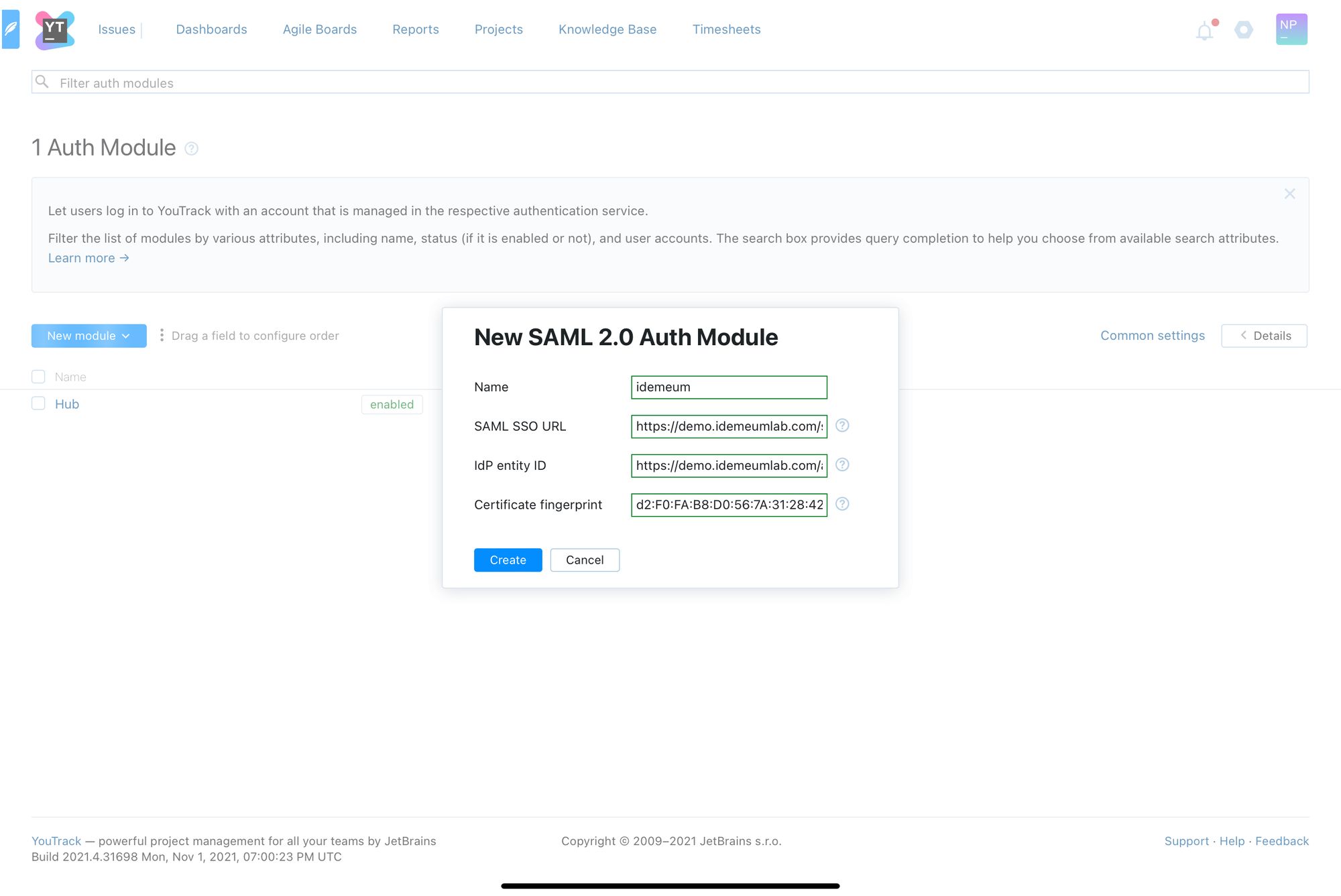Click the Create button
This screenshot has height=896, width=1341.
(x=508, y=560)
